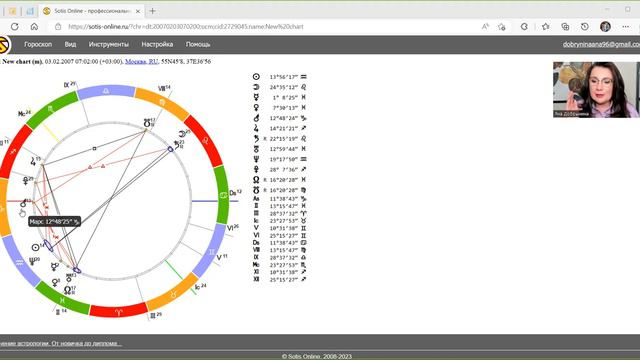Click the Pluto glyph on the chart wheel
The width and height of the screenshot is (640, 360).
[x=26, y=181]
